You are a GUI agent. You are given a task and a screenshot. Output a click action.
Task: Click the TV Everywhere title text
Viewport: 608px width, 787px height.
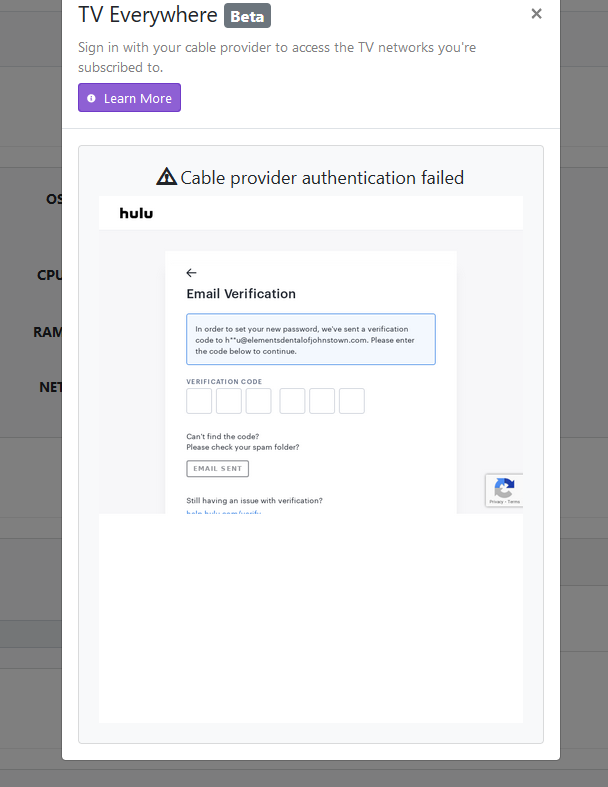pyautogui.click(x=148, y=15)
